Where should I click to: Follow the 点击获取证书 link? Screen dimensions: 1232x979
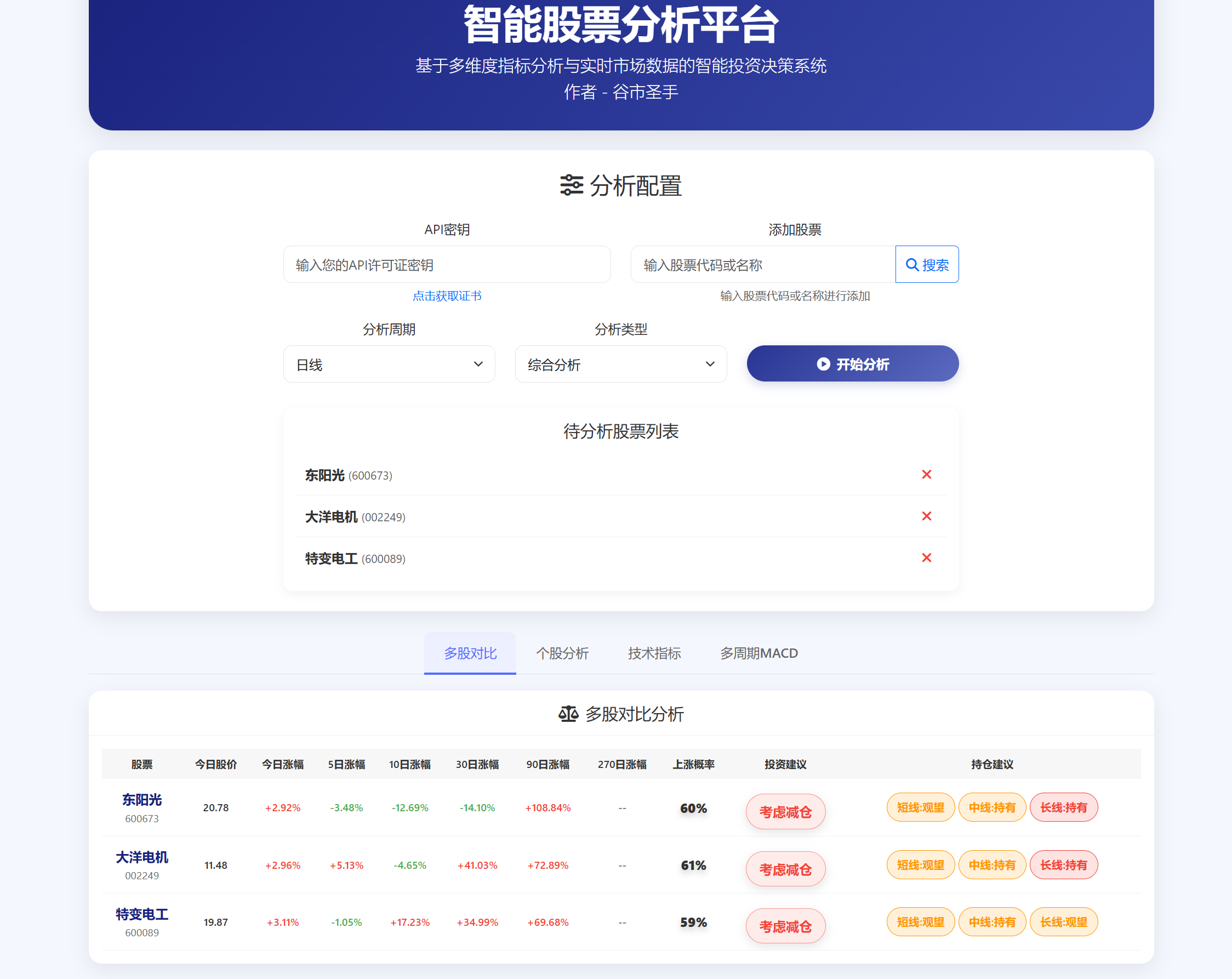pos(447,296)
